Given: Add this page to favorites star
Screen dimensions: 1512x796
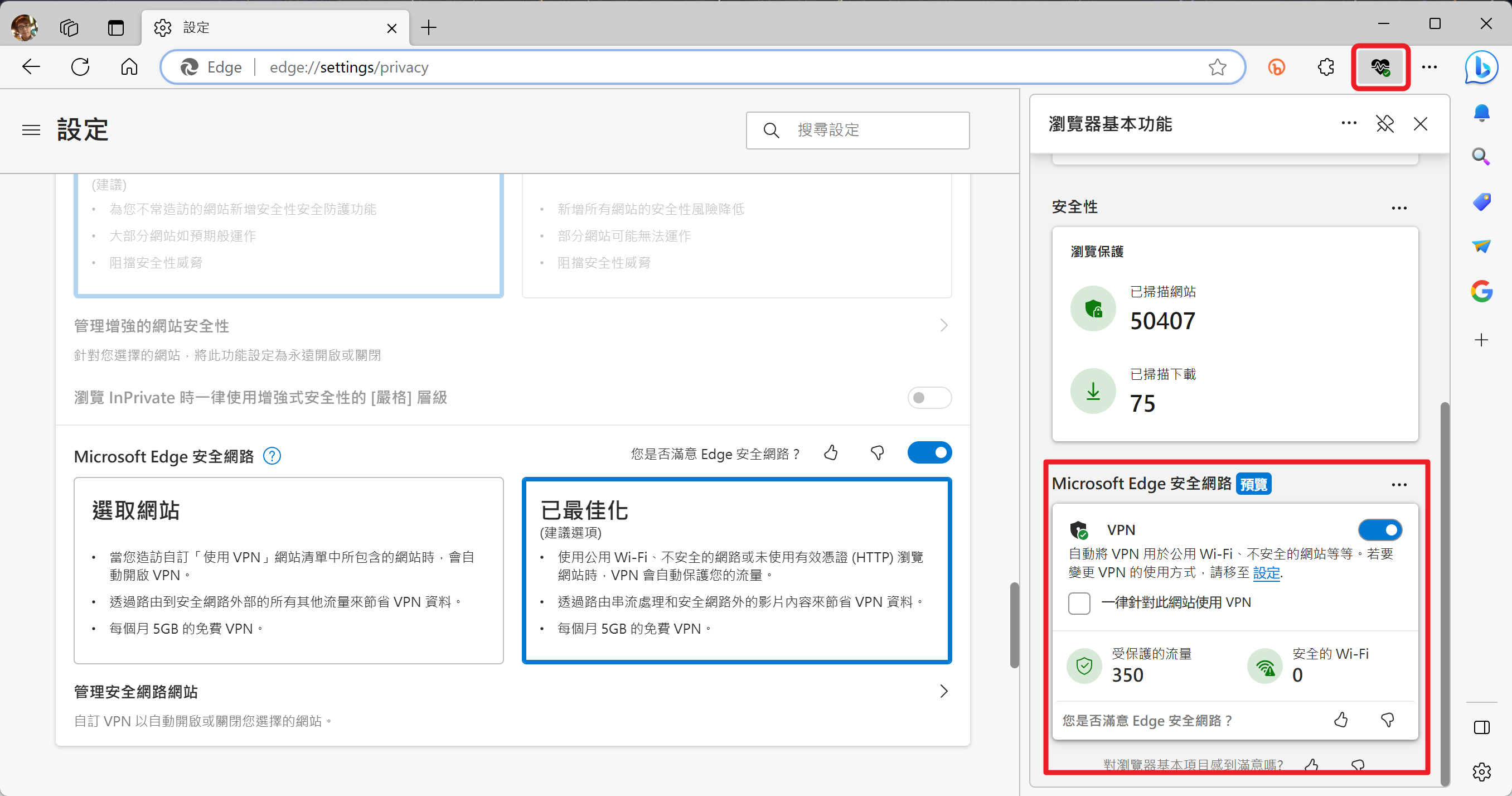Looking at the screenshot, I should [x=1217, y=67].
